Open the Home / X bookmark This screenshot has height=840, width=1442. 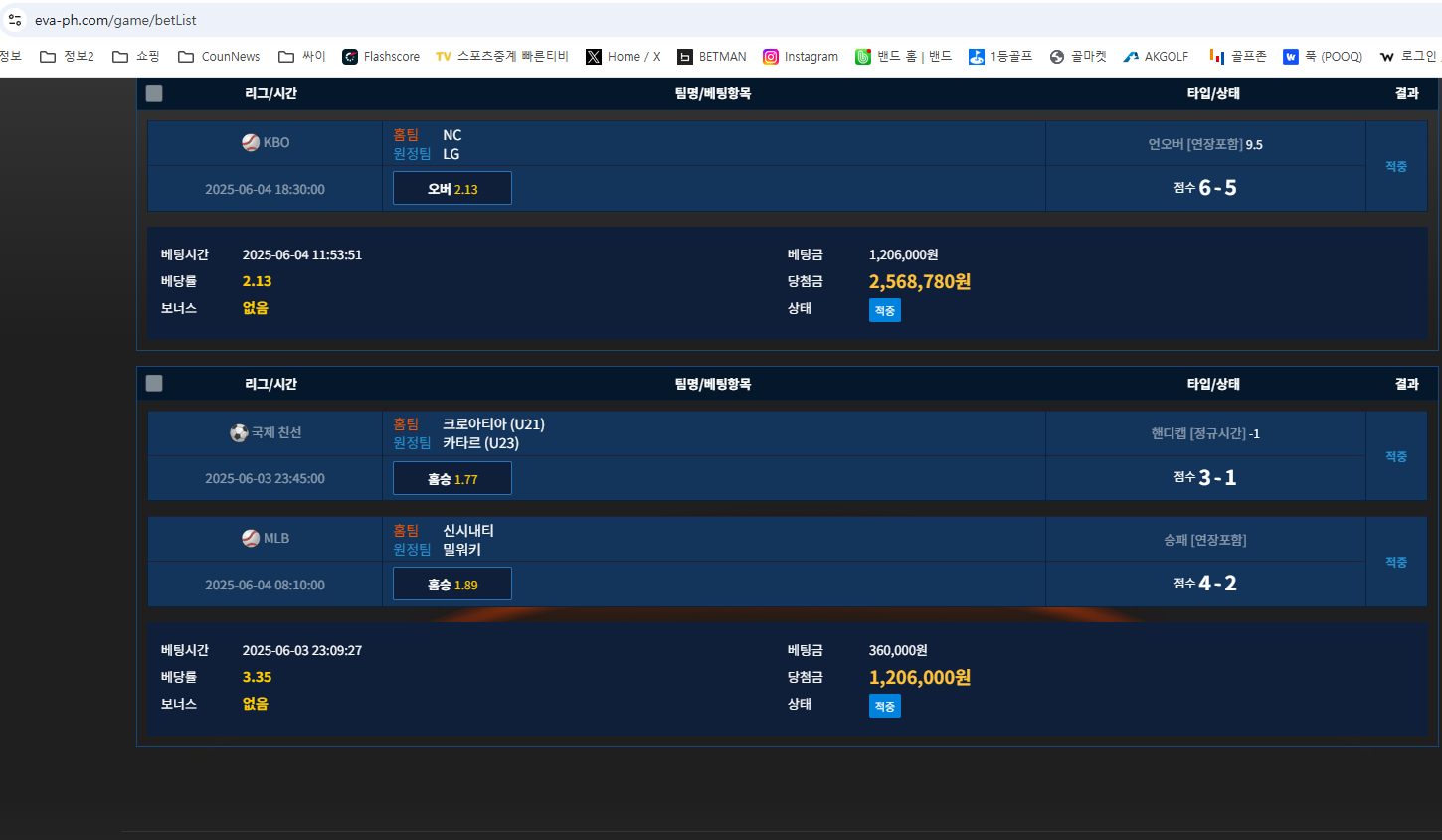tap(624, 57)
